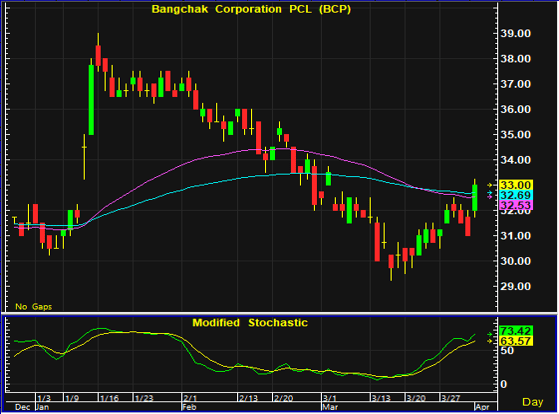Click the Dec month label
The width and height of the screenshot is (559, 414).
tap(22, 407)
